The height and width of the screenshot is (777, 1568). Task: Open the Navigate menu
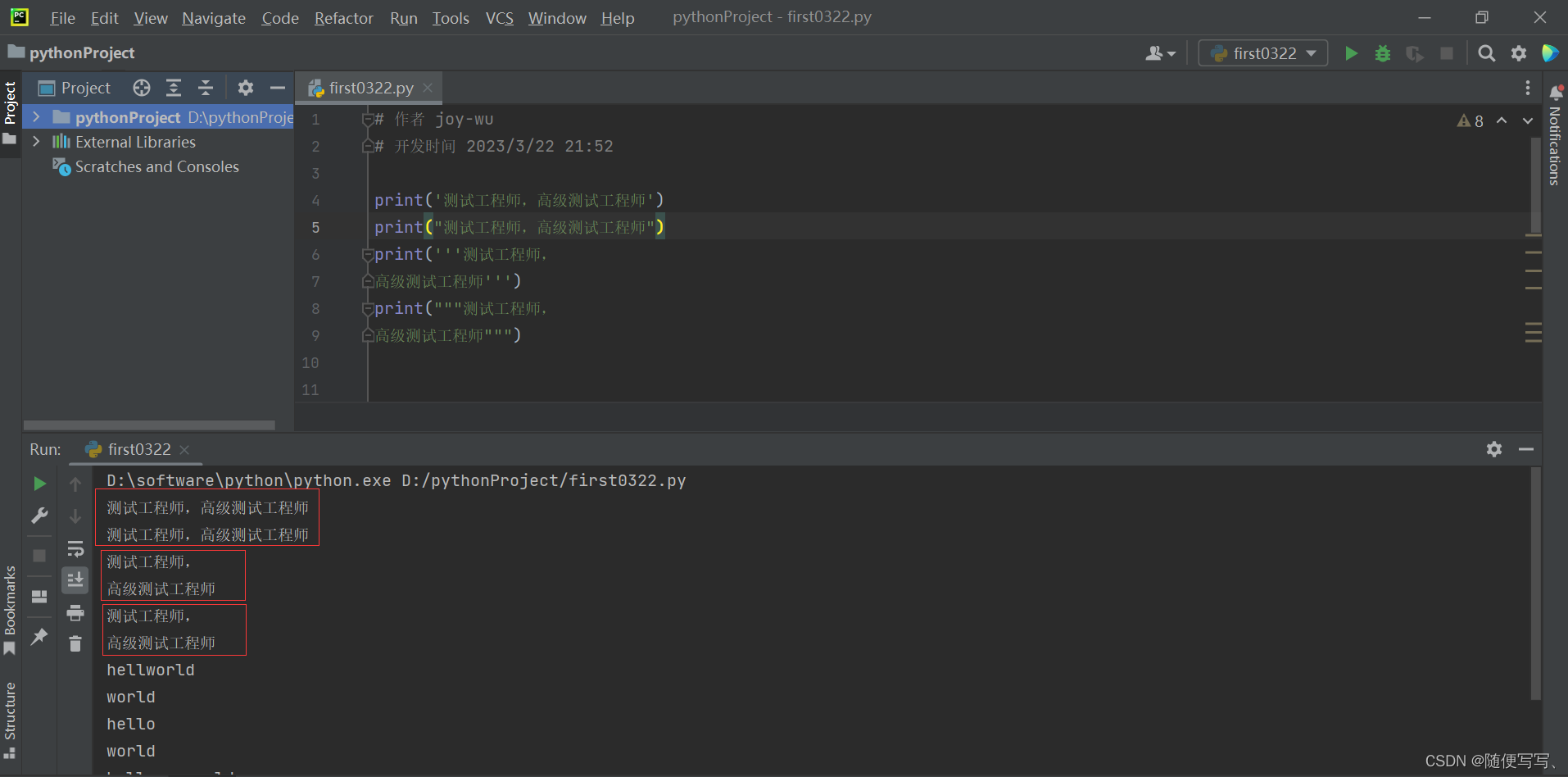coord(214,18)
